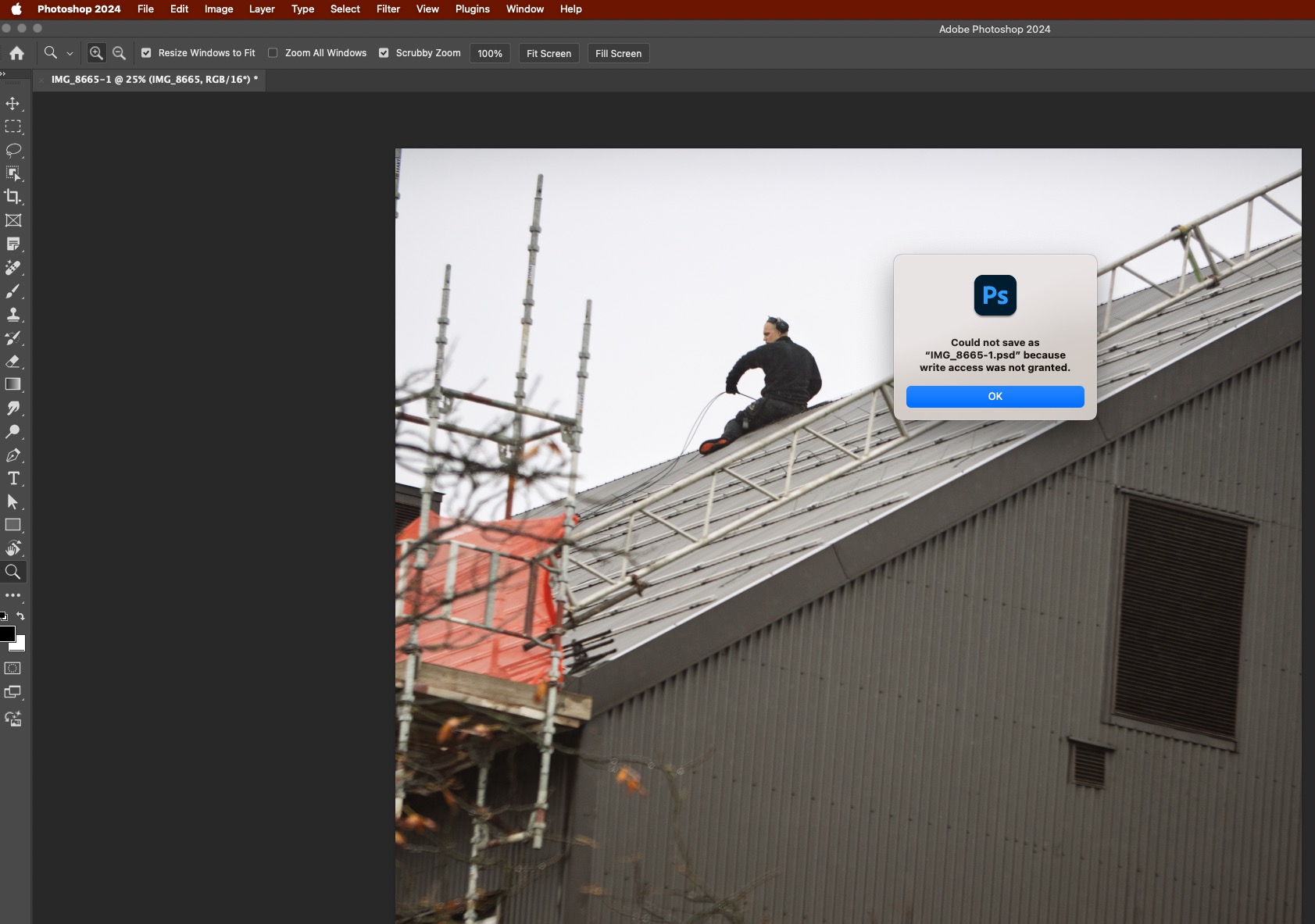Uncheck Resize Windows to Fit
The width and height of the screenshot is (1315, 924).
pyautogui.click(x=146, y=52)
